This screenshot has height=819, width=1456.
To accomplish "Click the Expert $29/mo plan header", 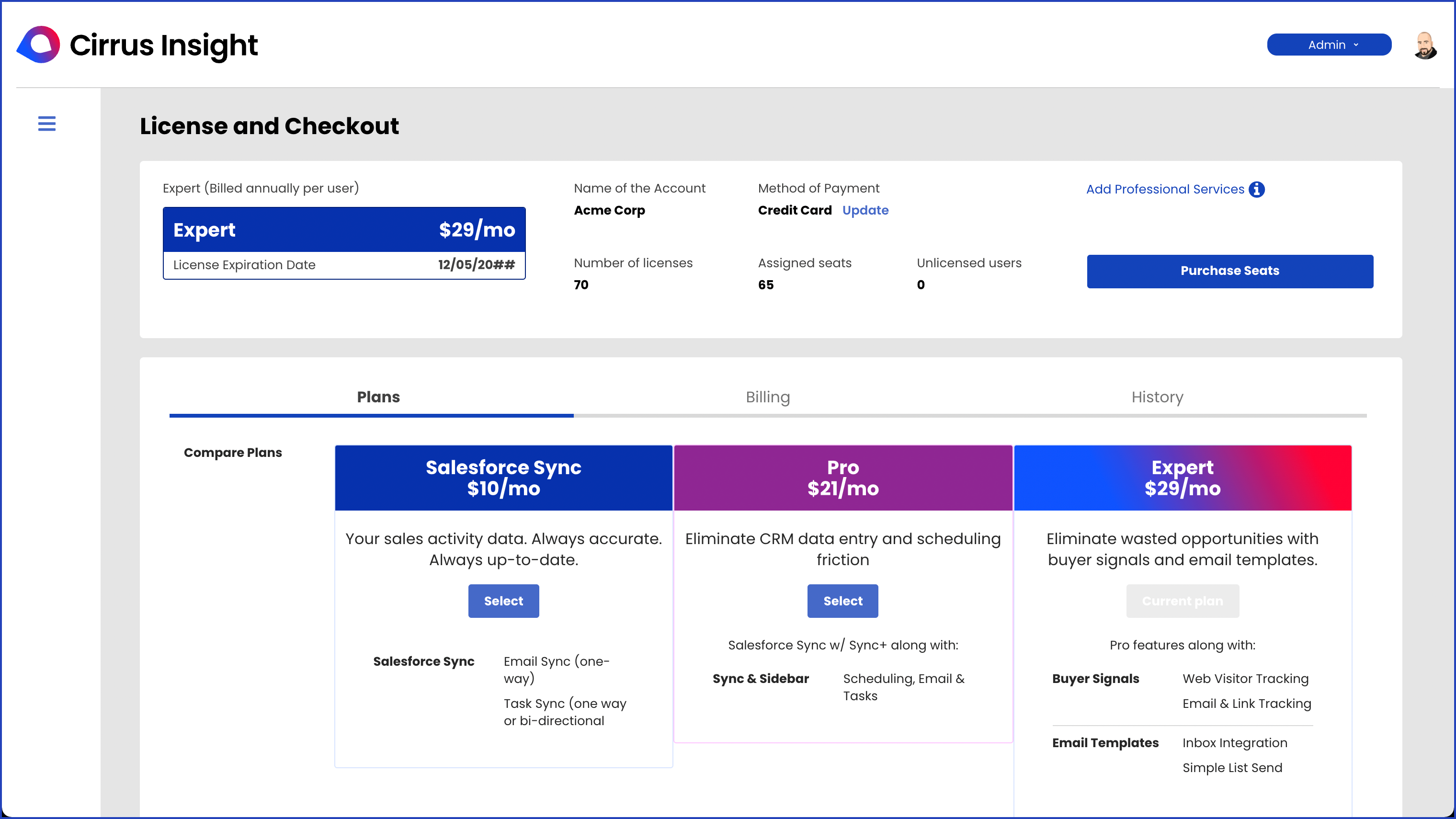I will (x=1183, y=478).
